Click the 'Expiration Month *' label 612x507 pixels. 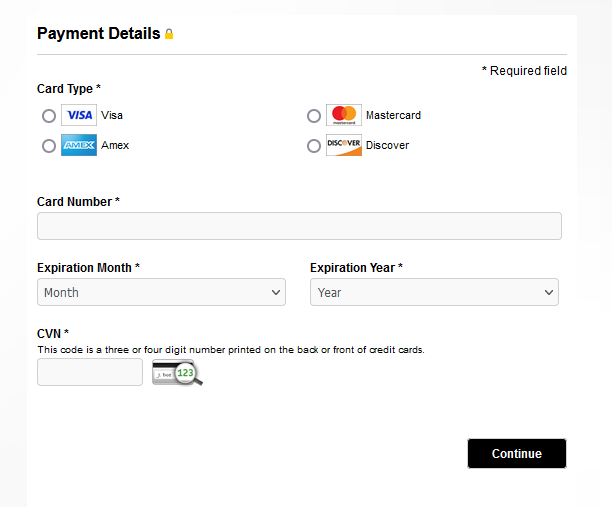pyautogui.click(x=89, y=268)
